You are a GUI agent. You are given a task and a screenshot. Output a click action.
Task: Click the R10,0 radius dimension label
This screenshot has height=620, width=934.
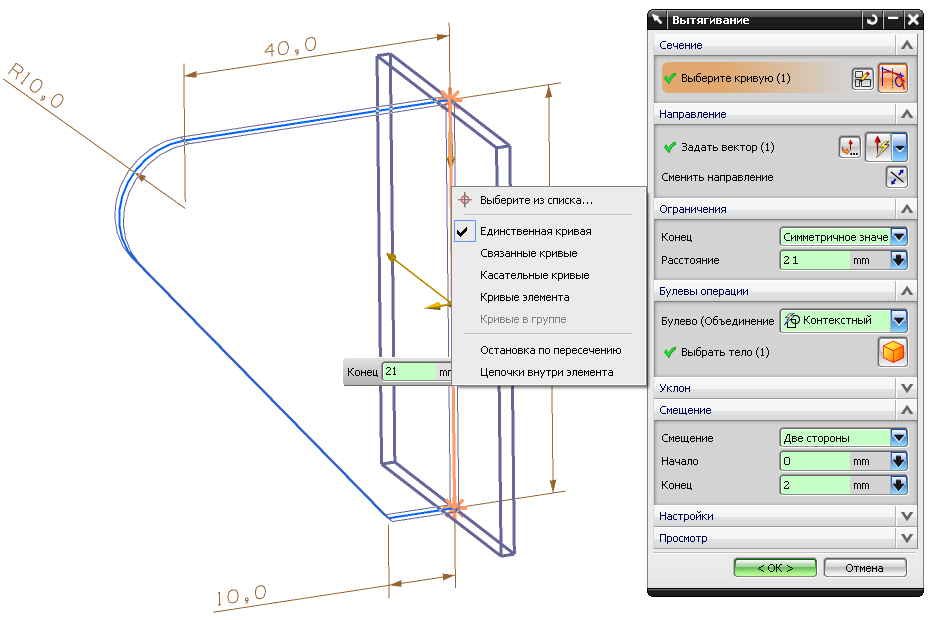(x=35, y=86)
